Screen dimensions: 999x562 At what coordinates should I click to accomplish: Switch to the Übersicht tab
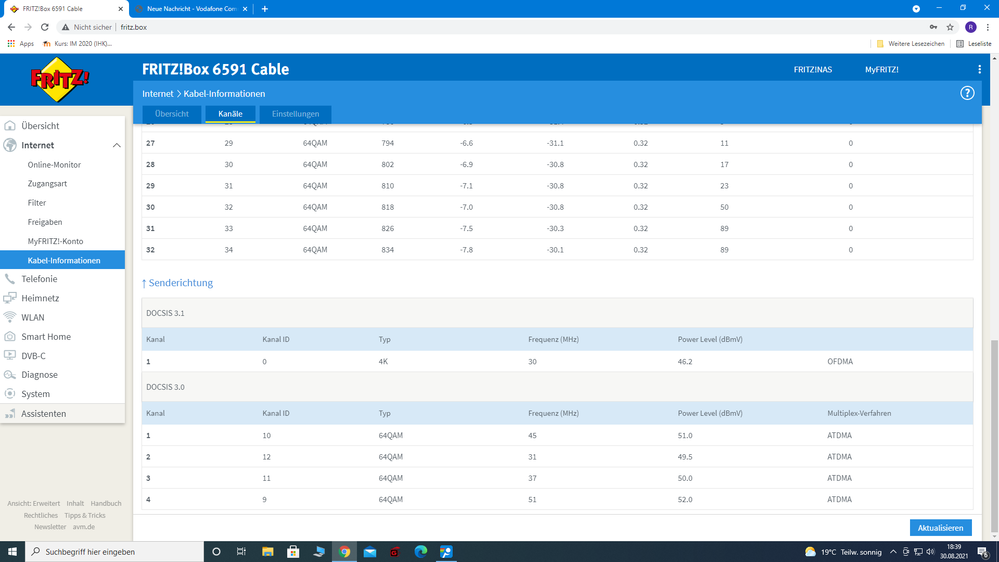[171, 114]
